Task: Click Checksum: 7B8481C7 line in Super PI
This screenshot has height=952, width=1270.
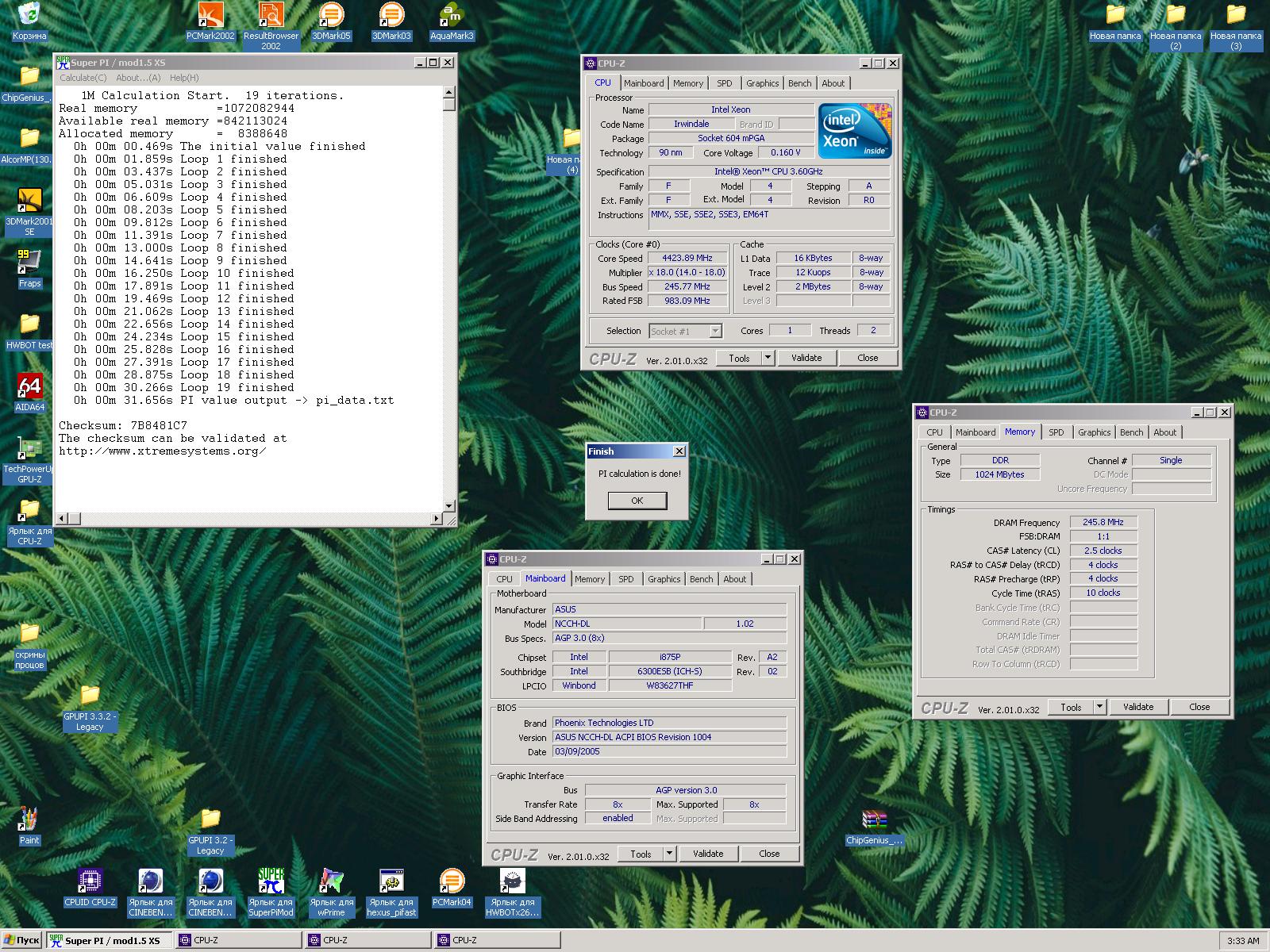Action: [123, 425]
